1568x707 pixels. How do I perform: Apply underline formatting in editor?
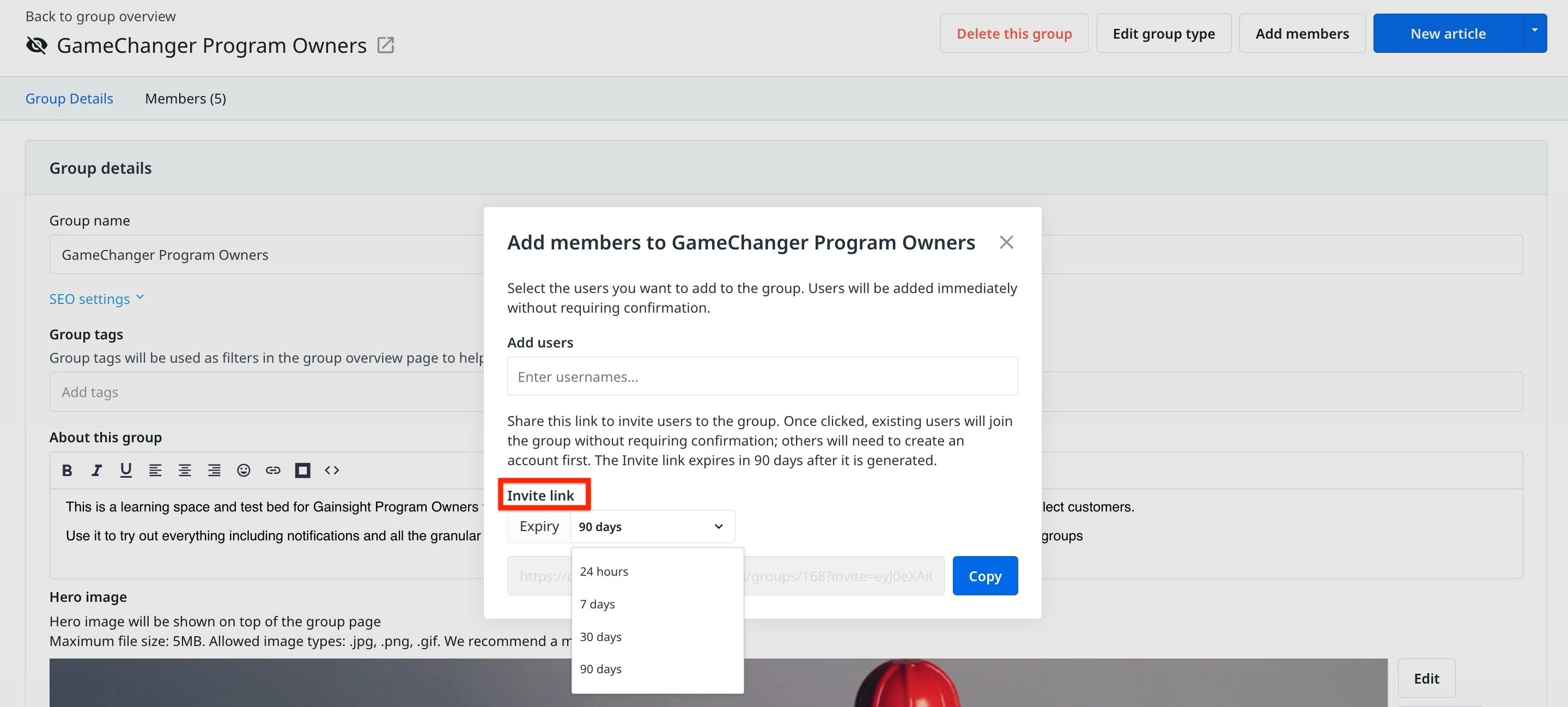[126, 470]
